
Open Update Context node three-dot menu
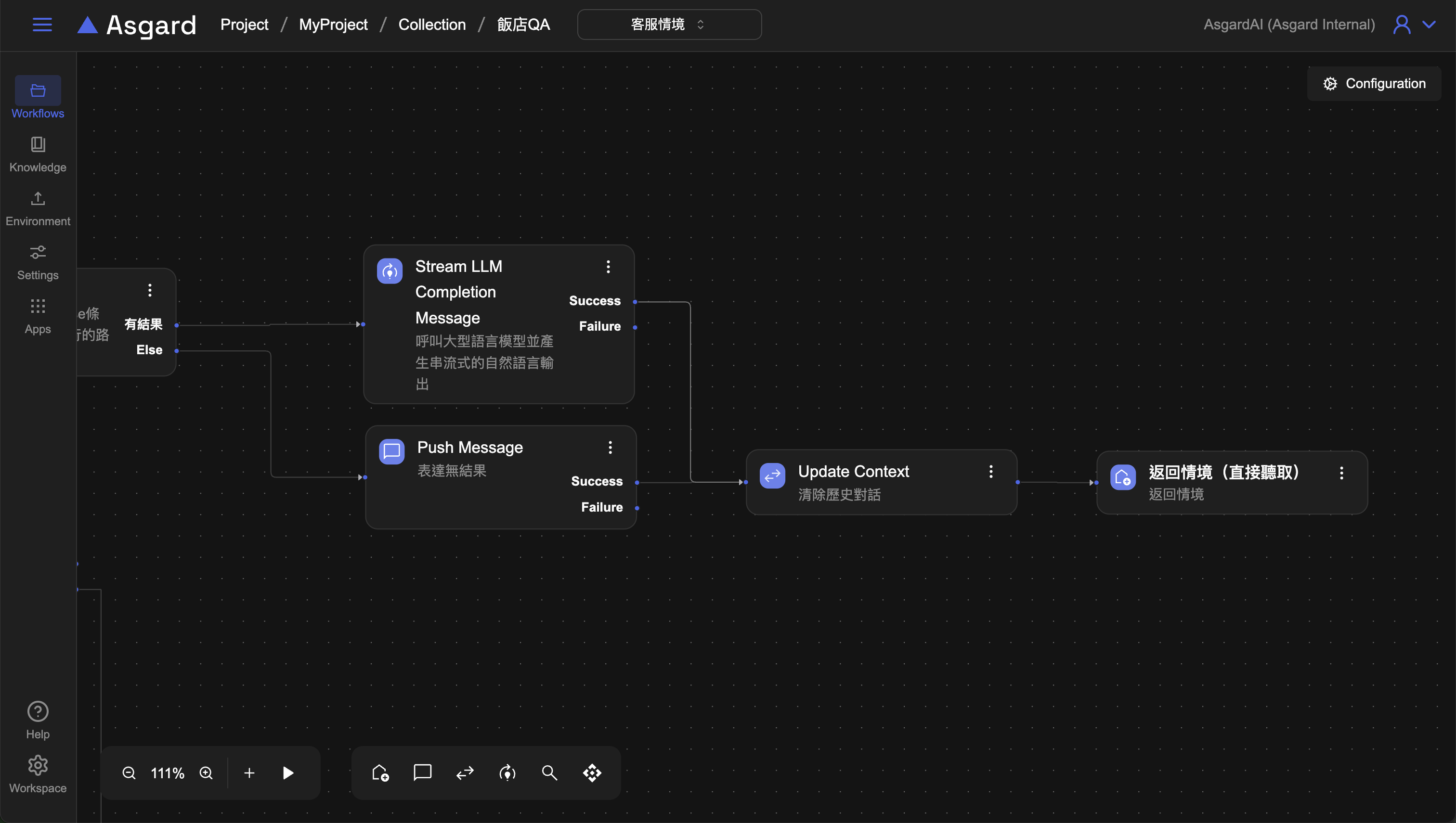click(990, 471)
